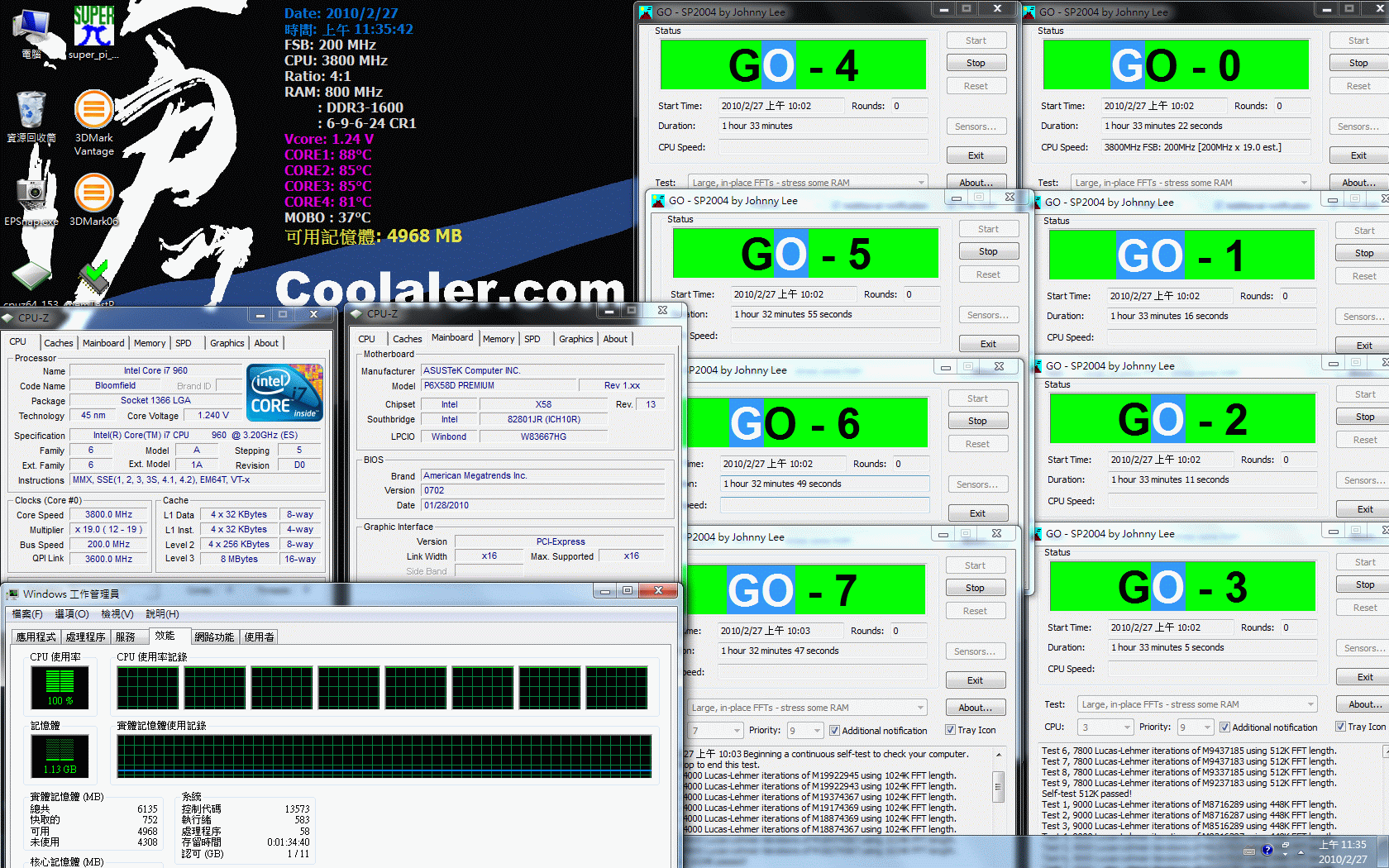Click the clock in the taskbar
The height and width of the screenshot is (868, 1389).
pyautogui.click(x=1343, y=851)
